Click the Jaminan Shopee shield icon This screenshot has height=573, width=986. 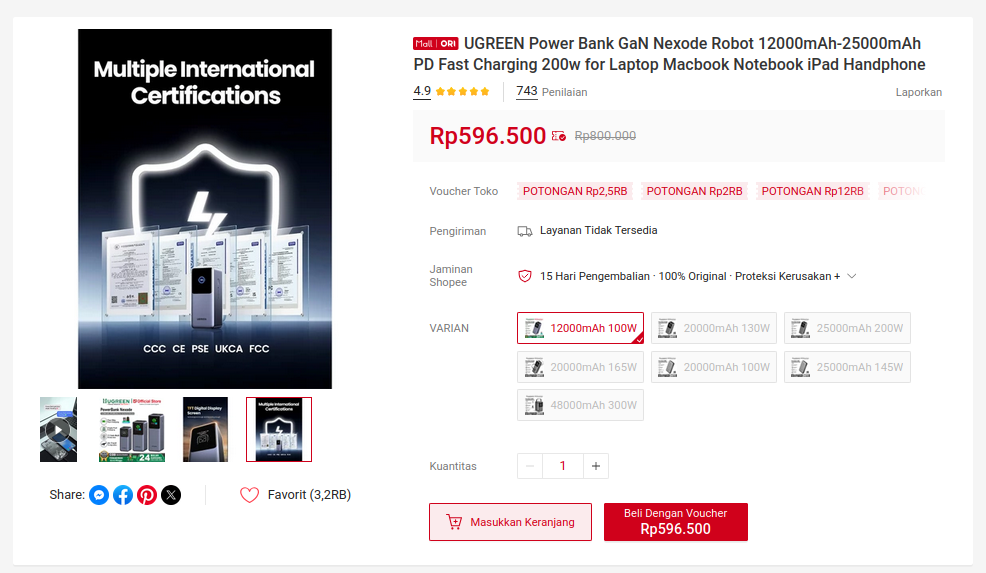point(524,276)
